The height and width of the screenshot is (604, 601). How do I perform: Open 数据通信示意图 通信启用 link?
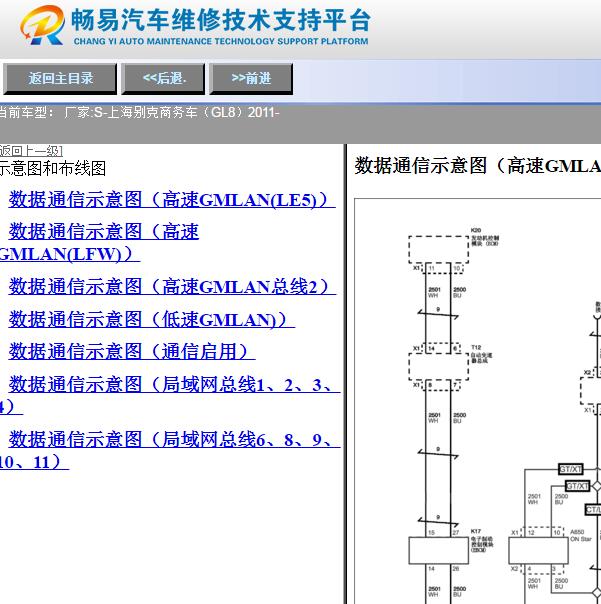click(131, 351)
